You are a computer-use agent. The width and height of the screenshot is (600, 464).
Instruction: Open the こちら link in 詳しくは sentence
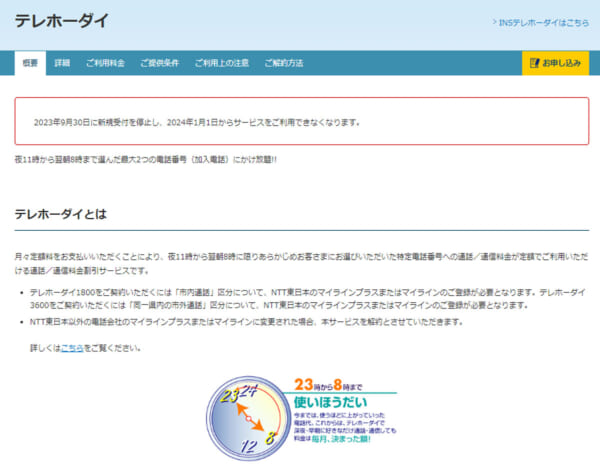click(x=72, y=348)
